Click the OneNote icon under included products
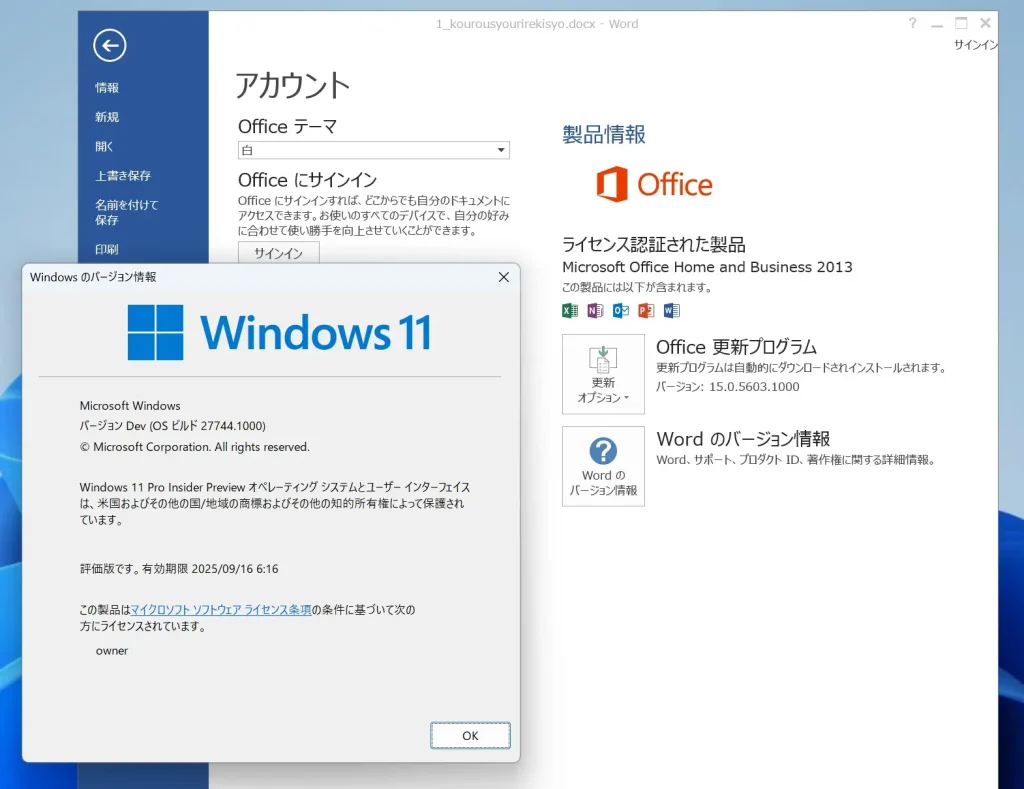Viewport: 1024px width, 789px height. point(595,311)
